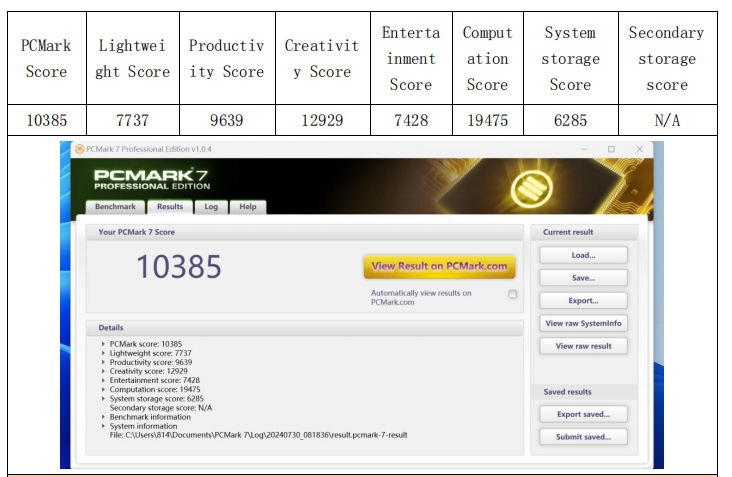This screenshot has width=732, height=477.
Task: Click the Load... button
Action: (583, 255)
